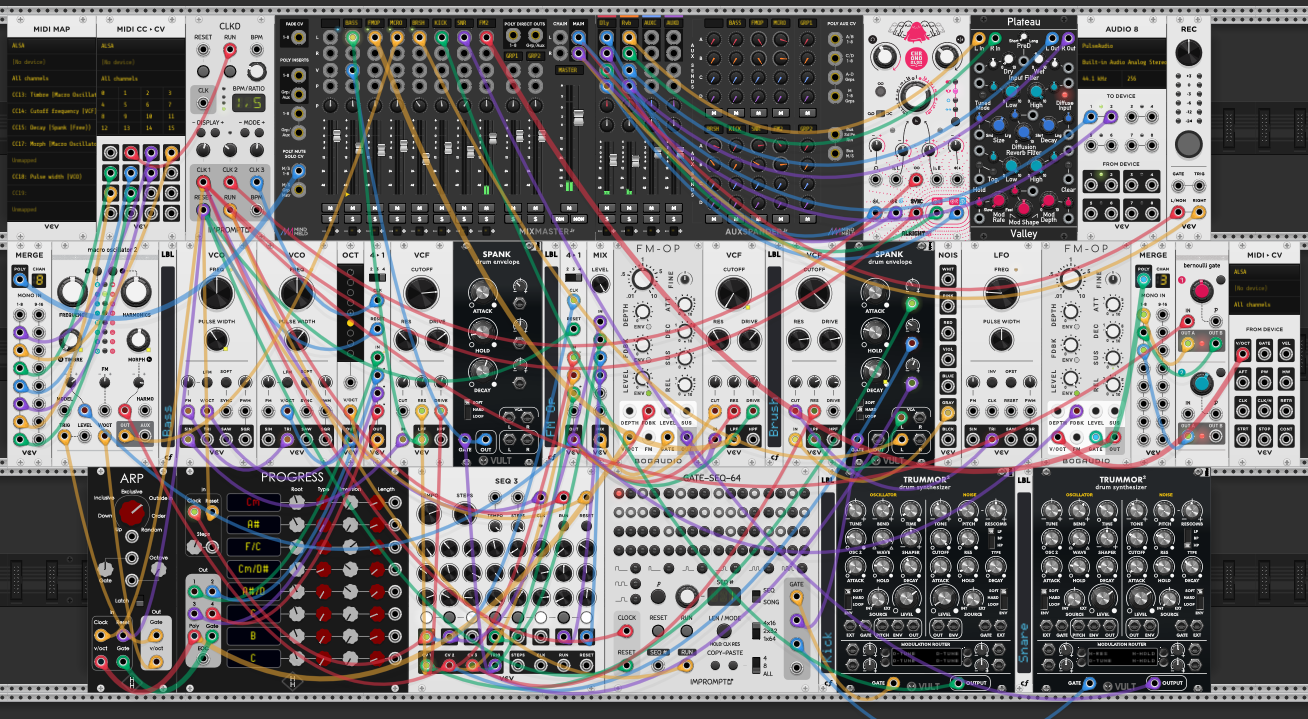Click the large record button on REC

(x=1188, y=143)
